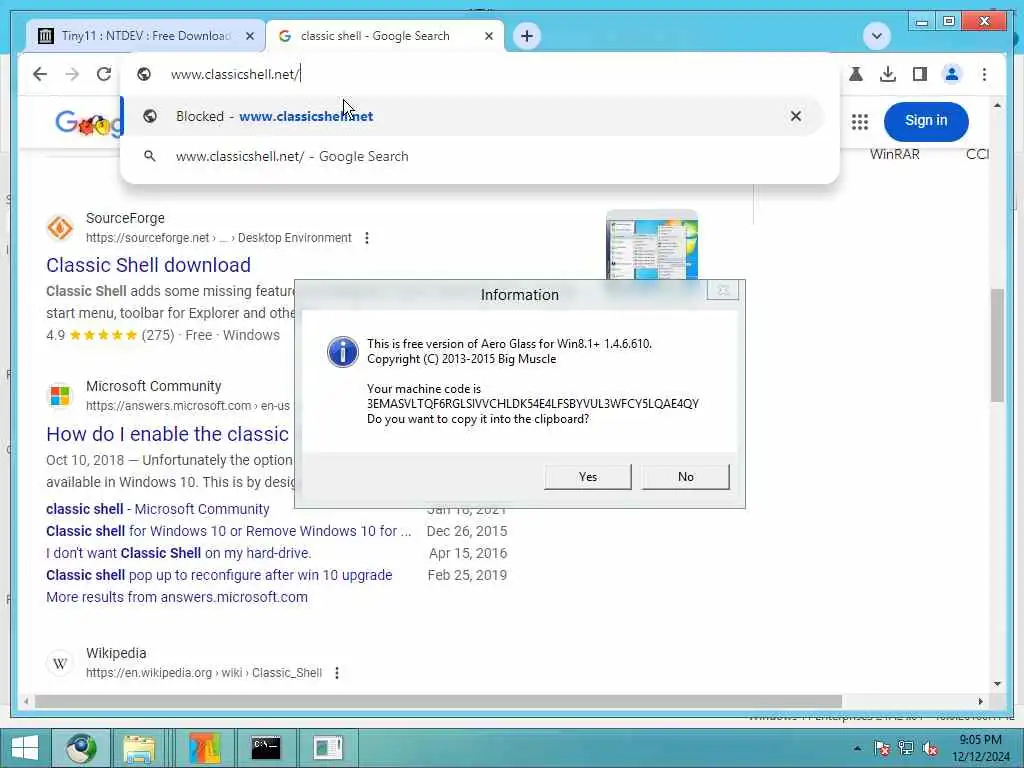Toggle the side panel icon
This screenshot has height=768, width=1024.
[x=920, y=74]
